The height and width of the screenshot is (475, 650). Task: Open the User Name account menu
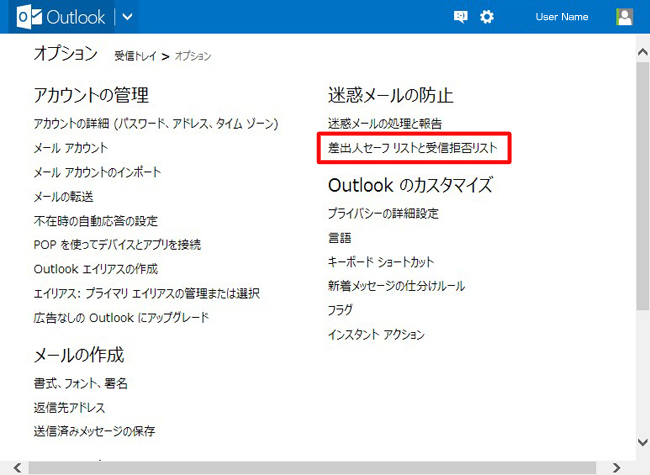coord(563,17)
